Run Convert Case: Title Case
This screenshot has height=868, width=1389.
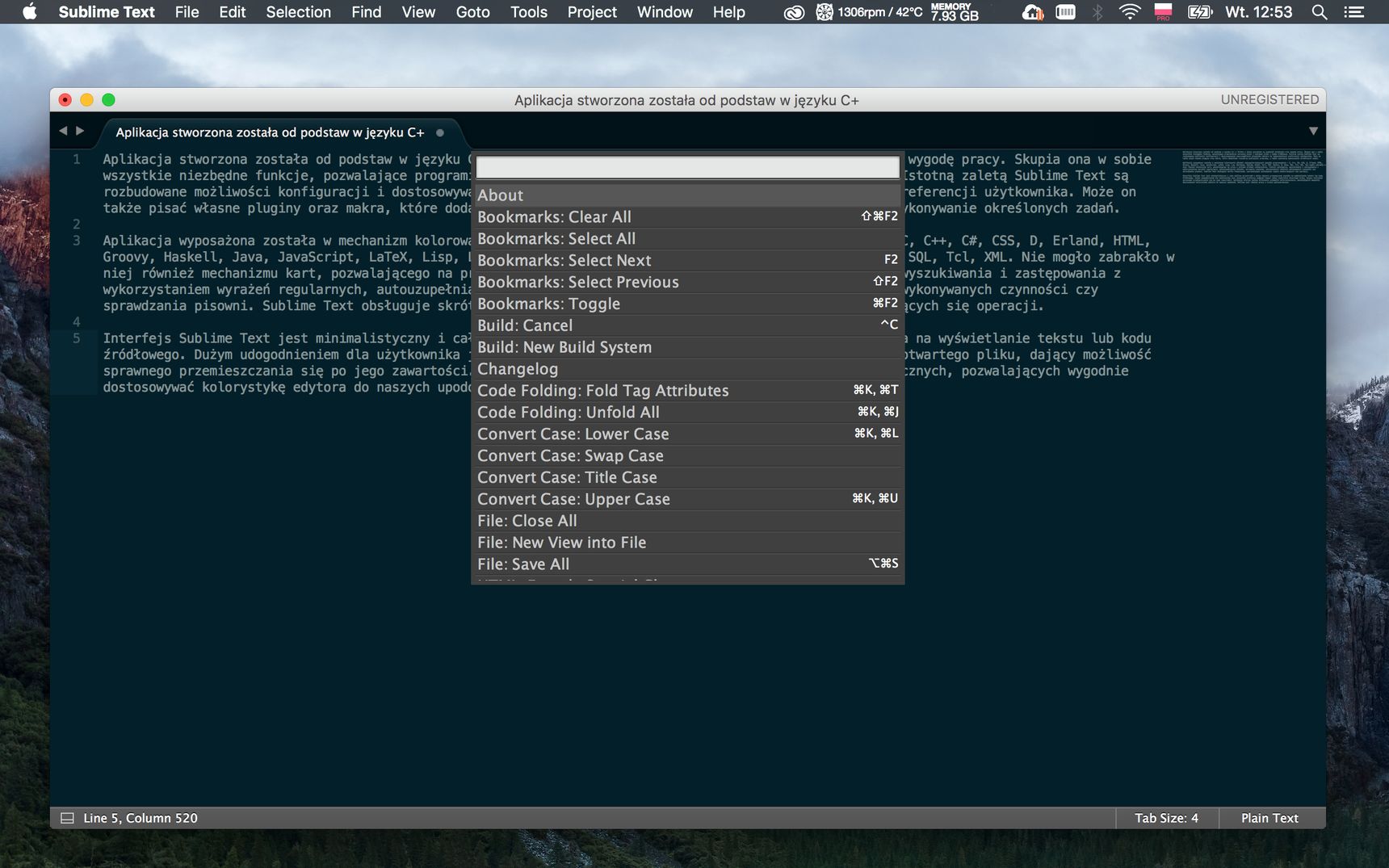pyautogui.click(x=687, y=479)
